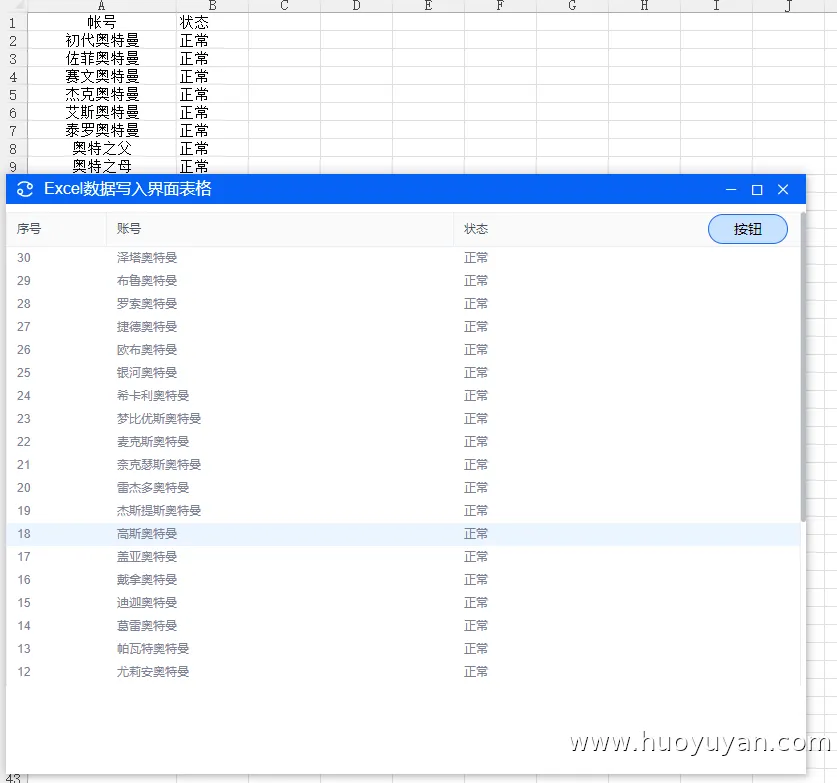The height and width of the screenshot is (783, 837).
Task: Select spreadsheet column F header
Action: click(500, 6)
